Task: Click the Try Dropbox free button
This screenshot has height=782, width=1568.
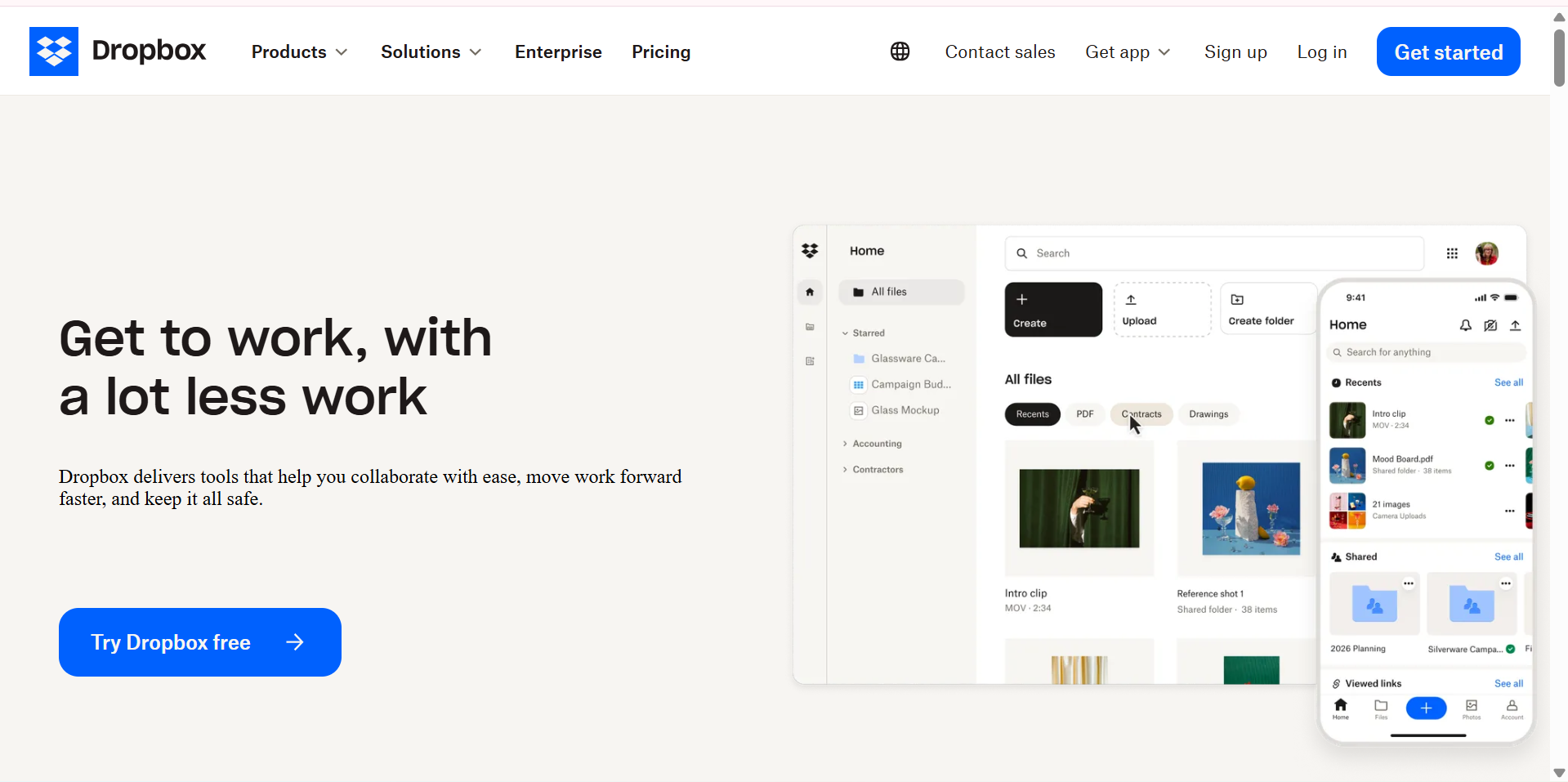Action: point(200,642)
